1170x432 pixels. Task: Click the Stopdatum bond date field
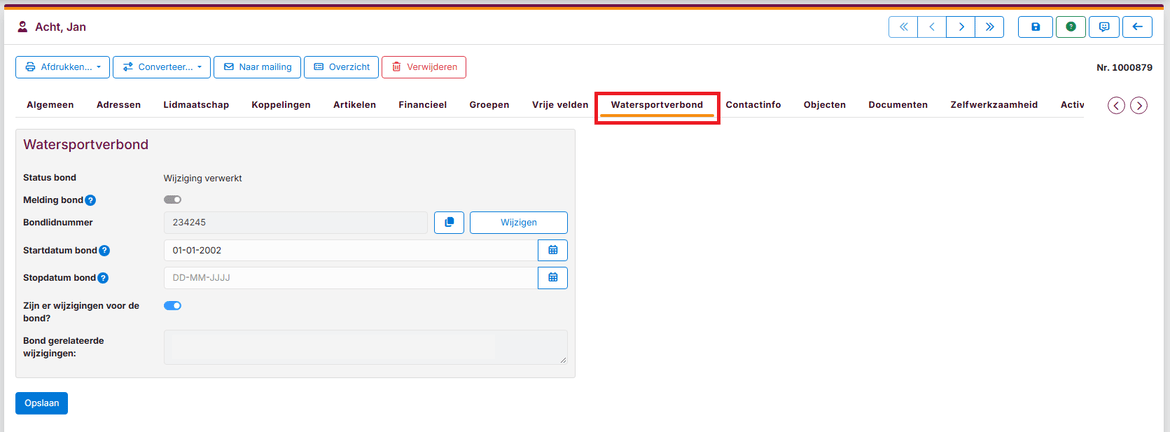pos(351,278)
